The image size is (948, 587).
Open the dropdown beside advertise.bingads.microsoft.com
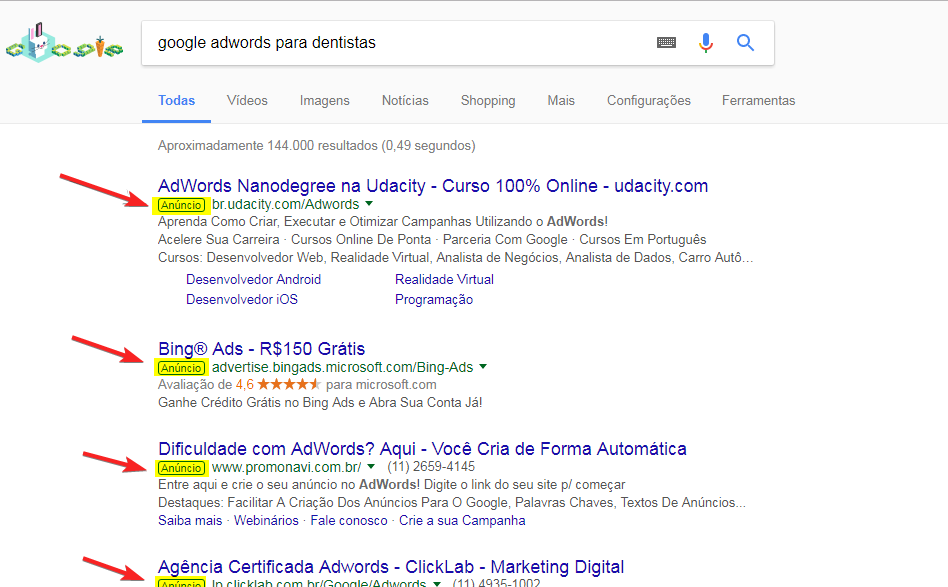click(483, 366)
